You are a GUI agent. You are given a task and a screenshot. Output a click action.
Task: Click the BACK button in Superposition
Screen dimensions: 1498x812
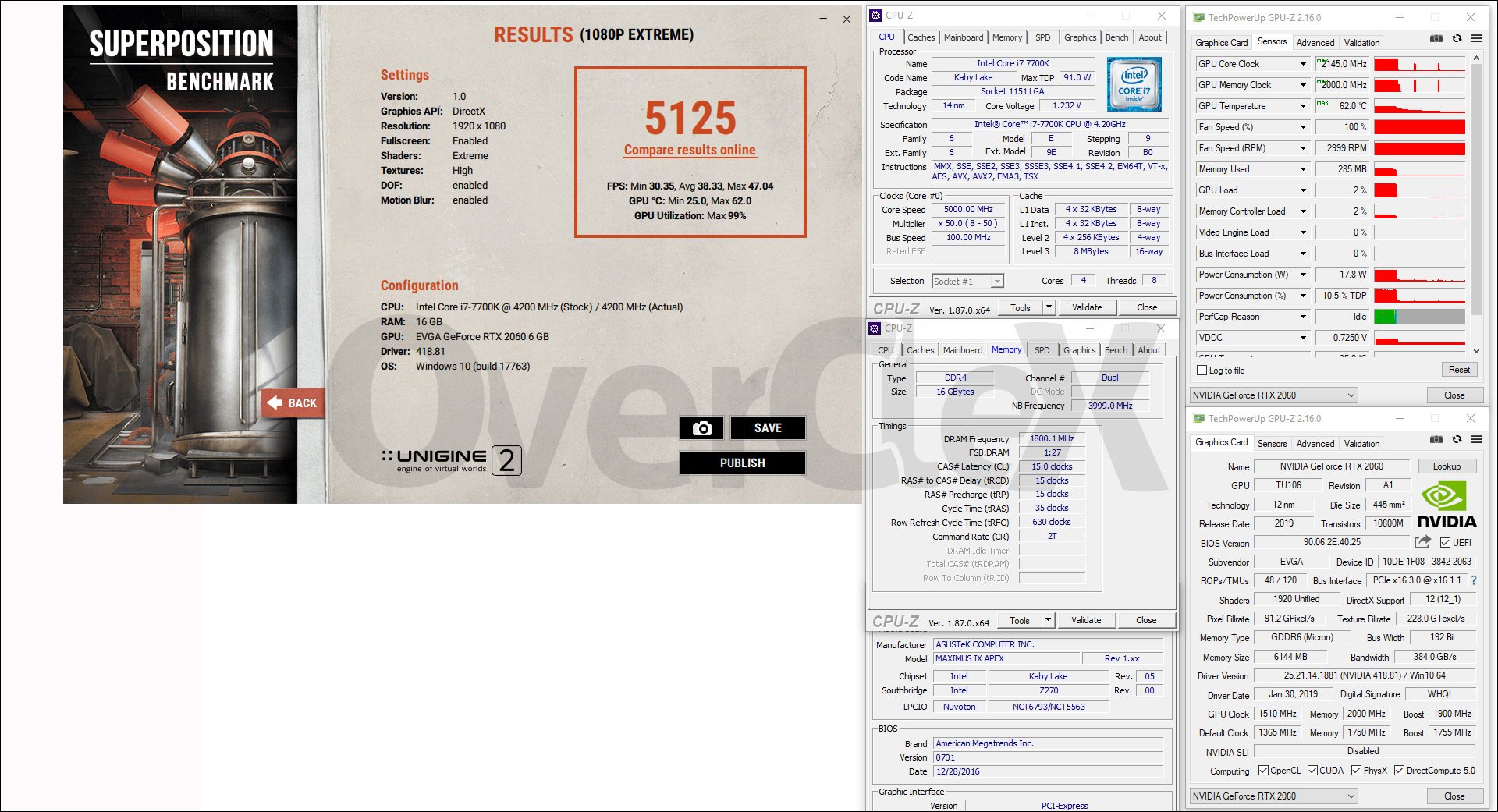tap(293, 403)
